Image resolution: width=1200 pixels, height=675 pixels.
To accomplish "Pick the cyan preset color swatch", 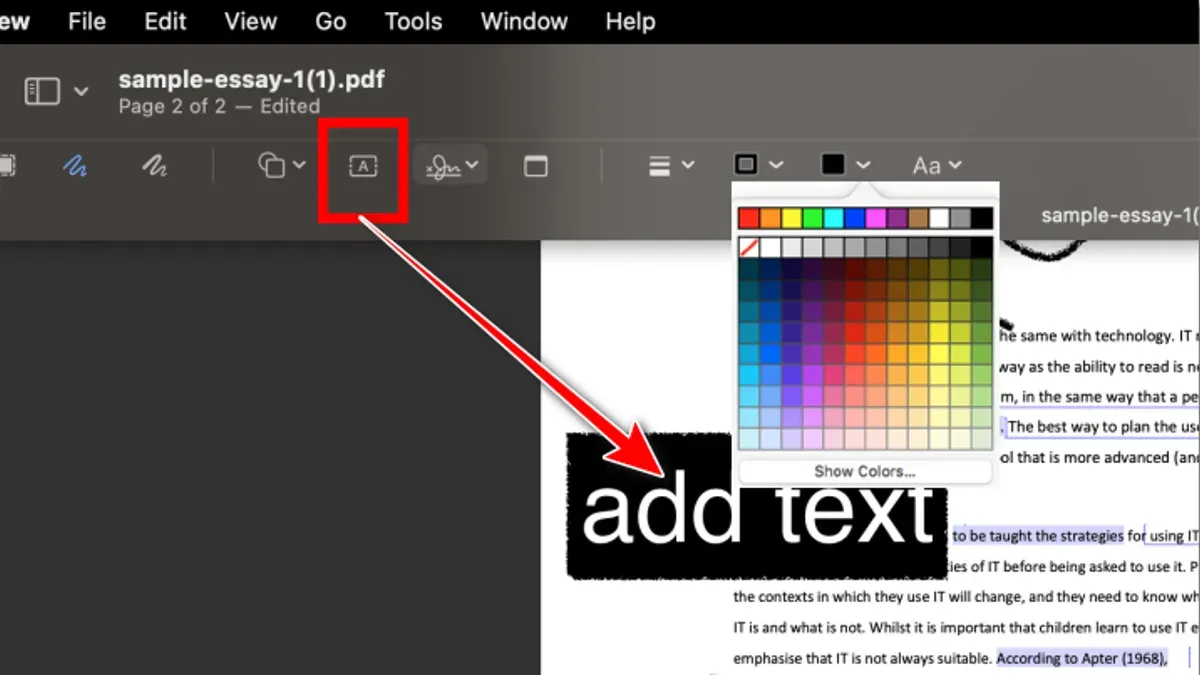I will coord(833,218).
